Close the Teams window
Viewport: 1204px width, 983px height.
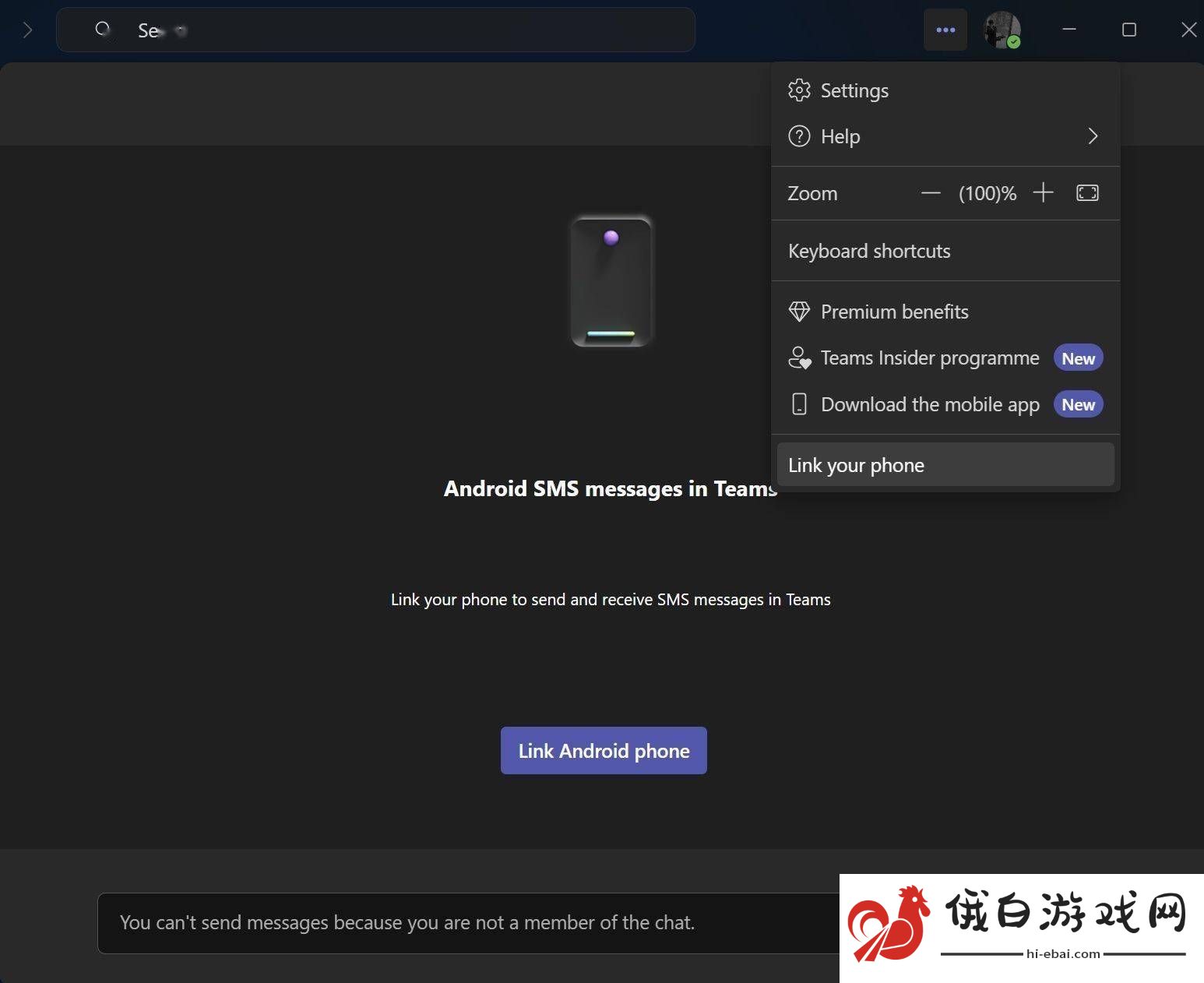(x=1188, y=30)
